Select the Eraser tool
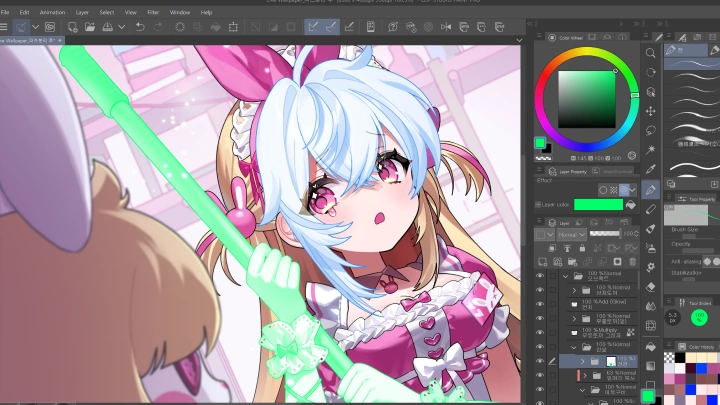This screenshot has height=405, width=720. click(650, 287)
